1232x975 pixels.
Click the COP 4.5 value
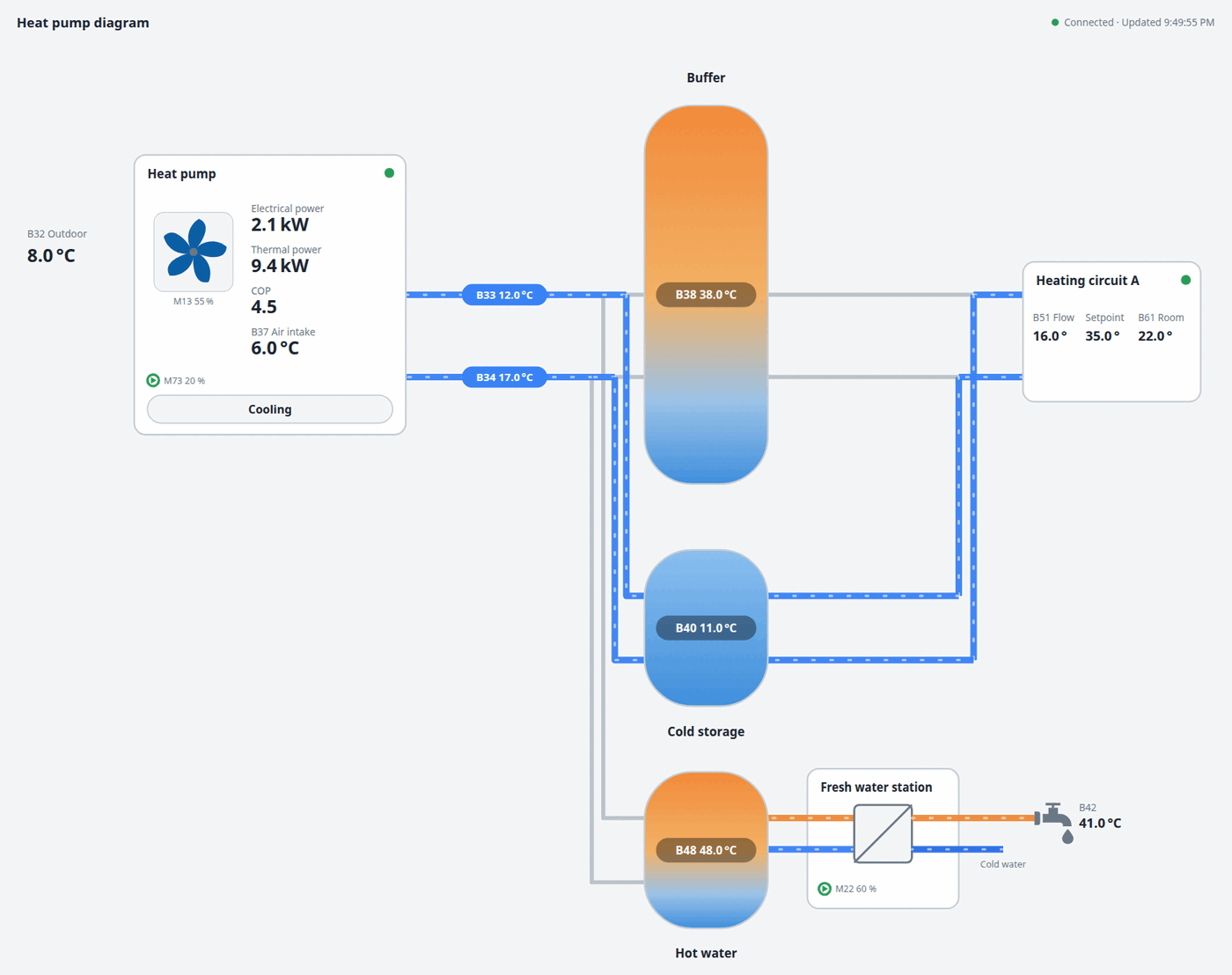(264, 307)
